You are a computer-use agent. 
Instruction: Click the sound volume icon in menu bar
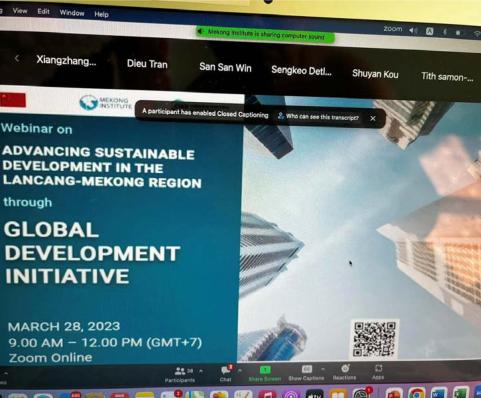[413, 31]
